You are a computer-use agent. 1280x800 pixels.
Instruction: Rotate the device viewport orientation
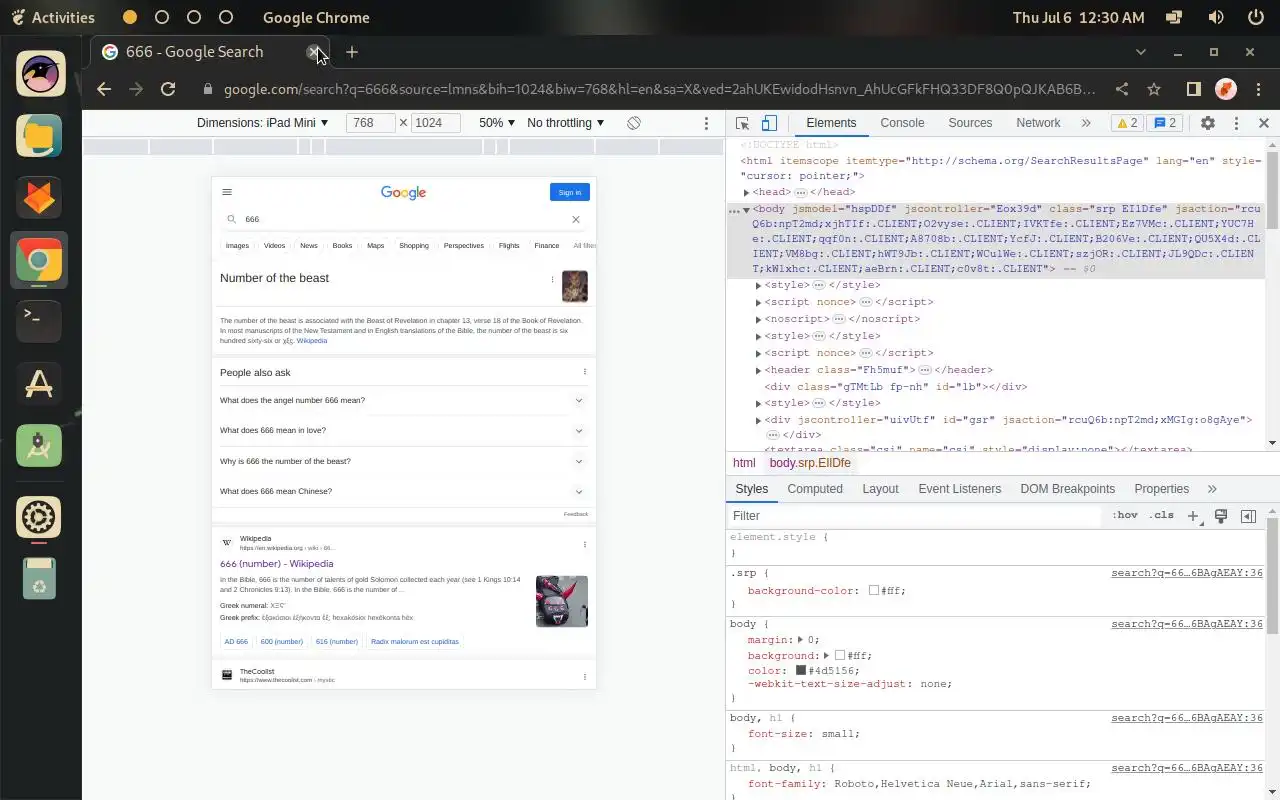(634, 123)
